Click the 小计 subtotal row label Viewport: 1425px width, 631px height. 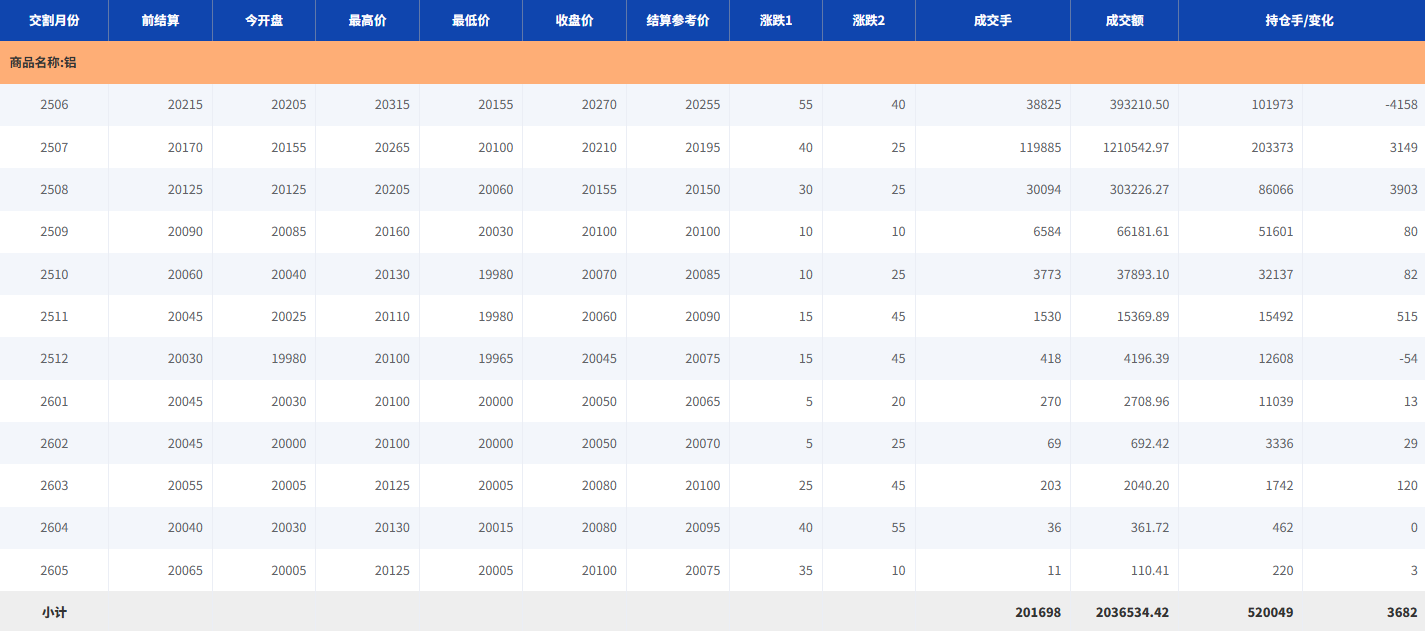tap(54, 612)
